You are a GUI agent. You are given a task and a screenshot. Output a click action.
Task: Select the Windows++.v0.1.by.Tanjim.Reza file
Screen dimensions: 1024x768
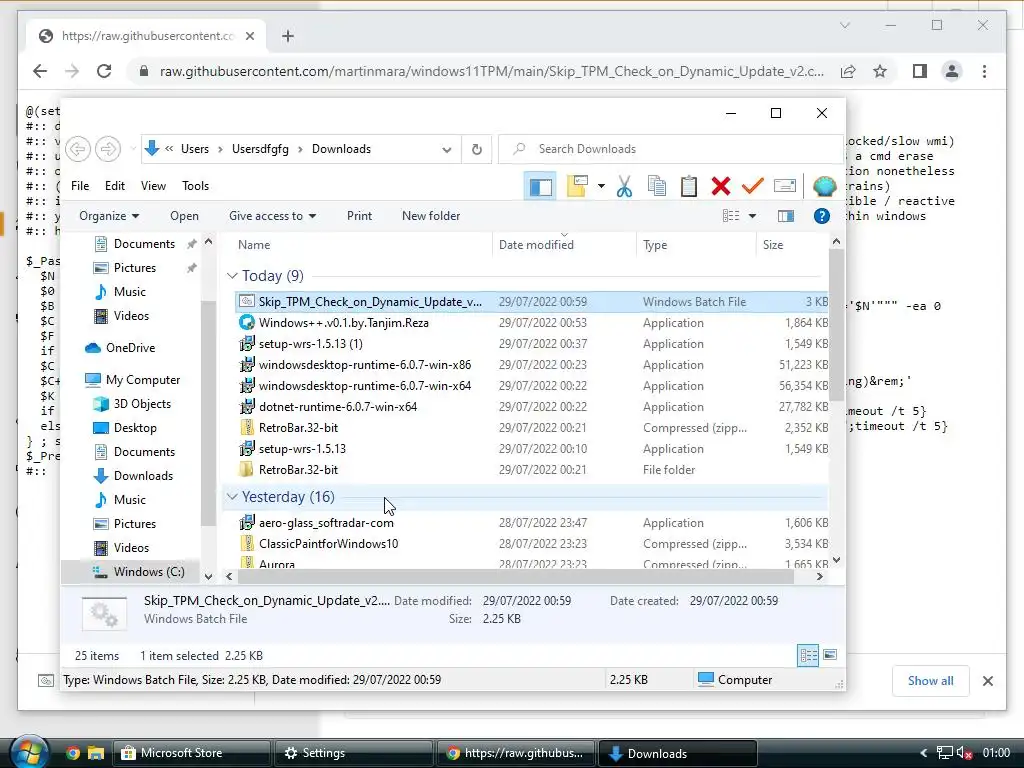coord(532,323)
